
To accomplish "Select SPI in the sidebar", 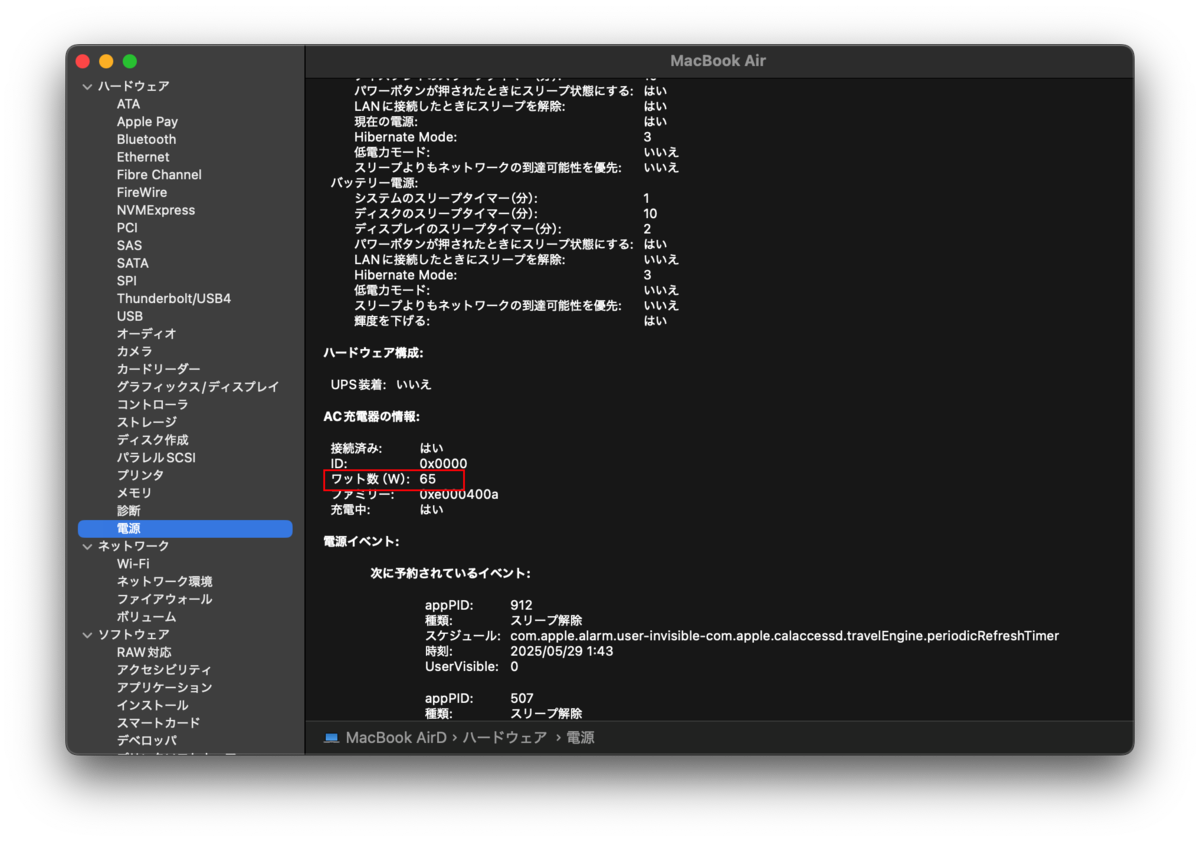I will 126,281.
